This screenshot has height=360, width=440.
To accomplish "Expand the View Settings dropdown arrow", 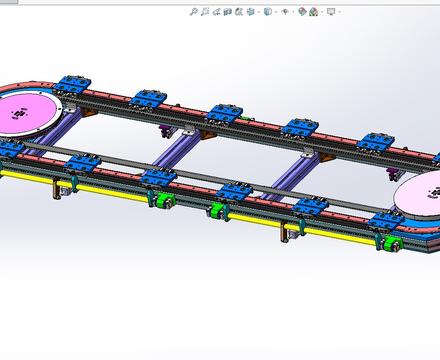I will click(x=339, y=12).
